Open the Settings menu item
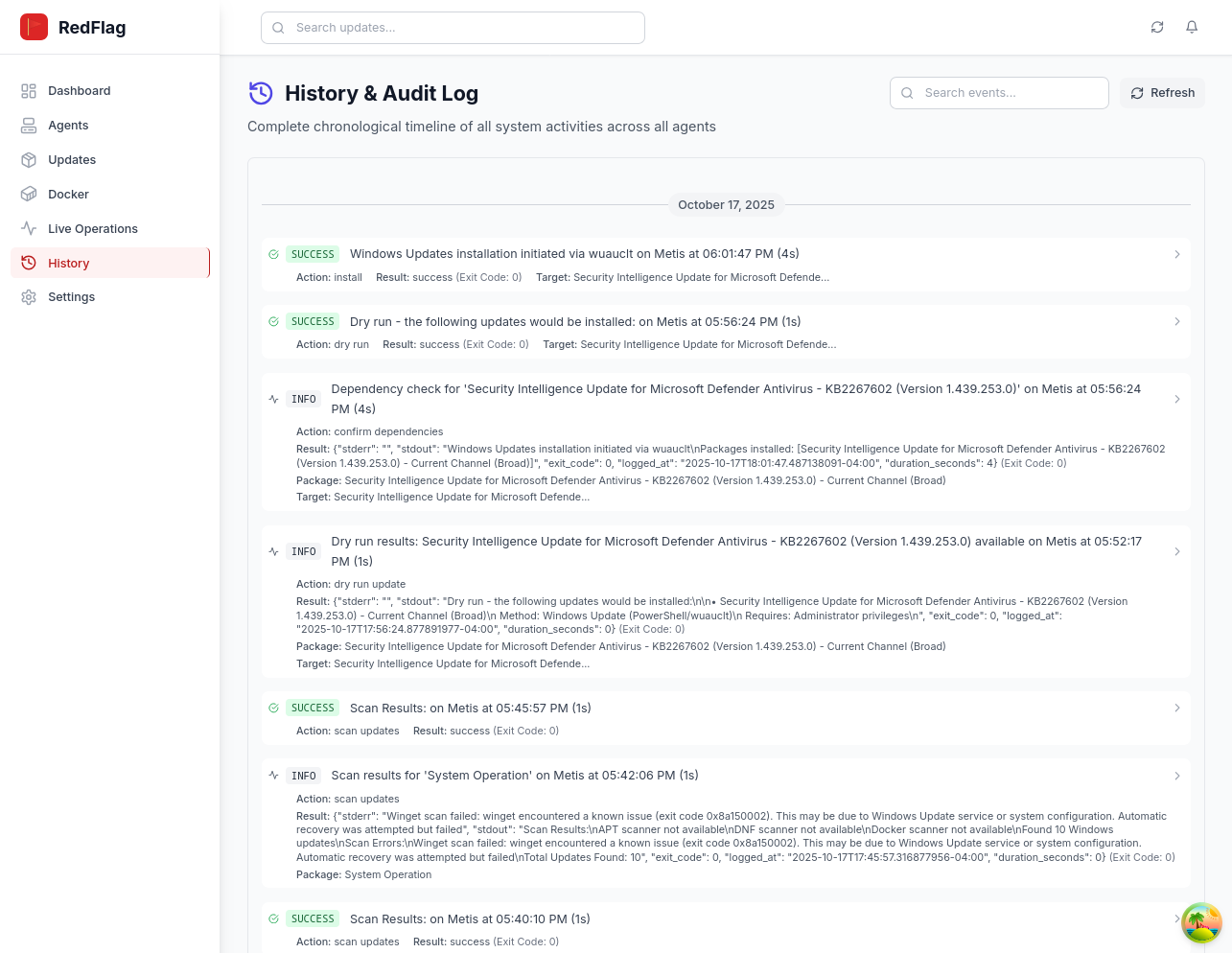This screenshot has height=953, width=1232. (71, 297)
